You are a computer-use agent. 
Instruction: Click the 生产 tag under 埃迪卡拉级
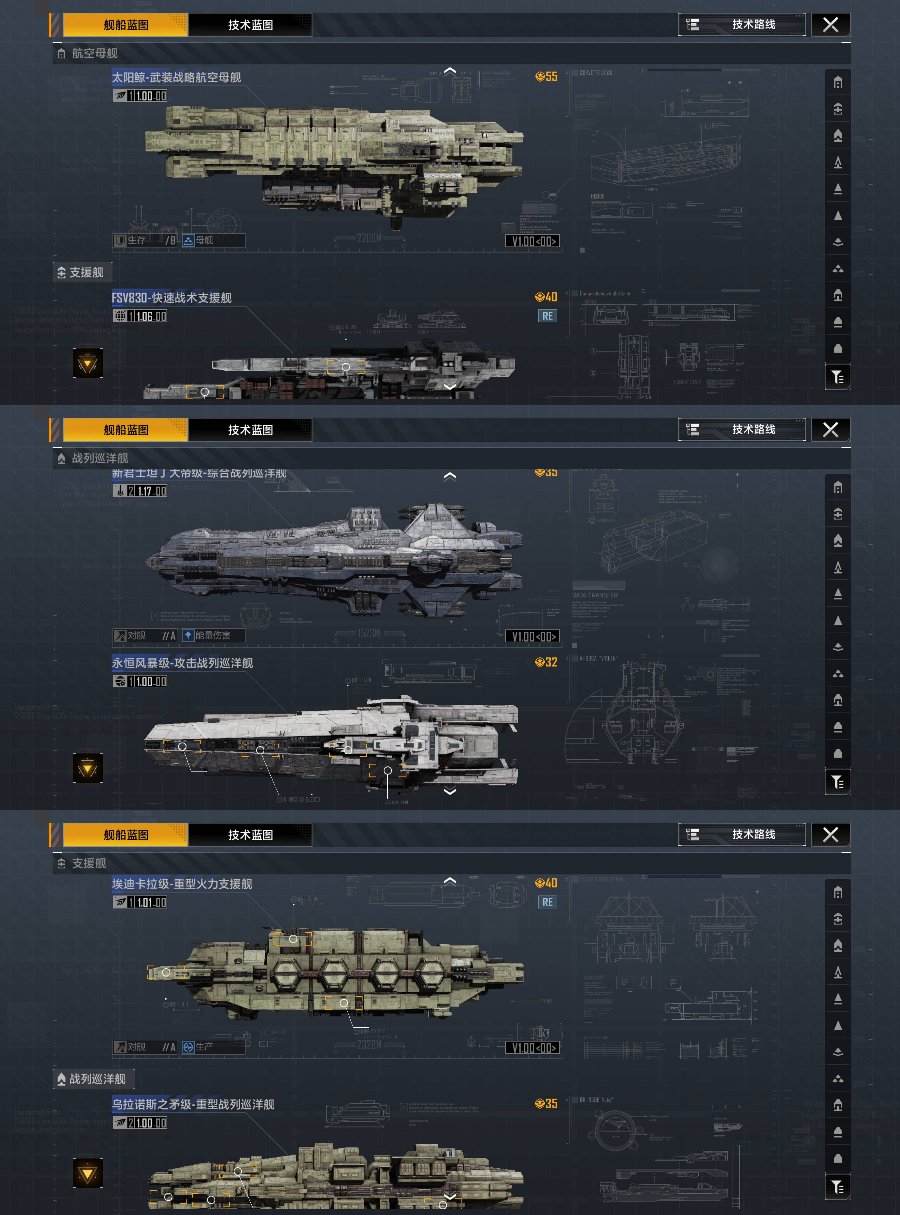213,1048
